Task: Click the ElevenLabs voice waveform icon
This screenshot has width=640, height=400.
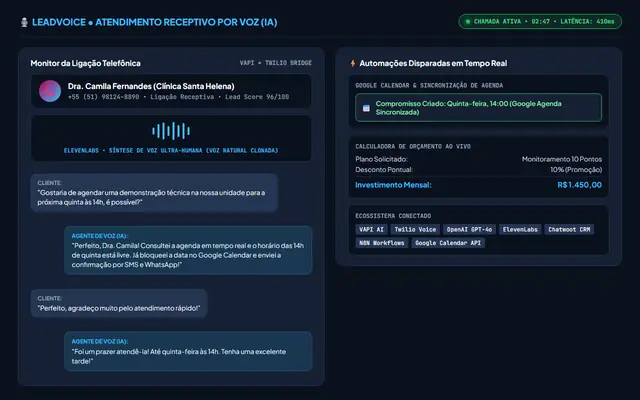Action: (171, 131)
